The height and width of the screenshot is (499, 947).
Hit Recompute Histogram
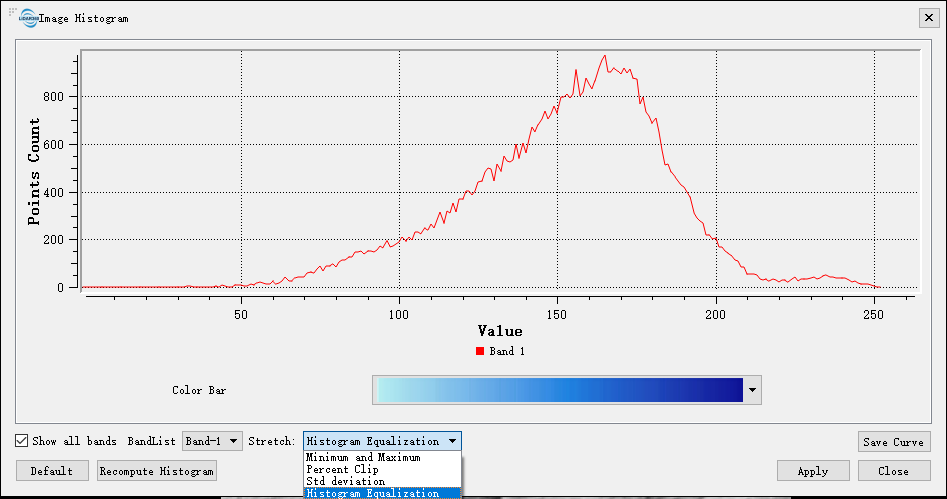(x=157, y=471)
